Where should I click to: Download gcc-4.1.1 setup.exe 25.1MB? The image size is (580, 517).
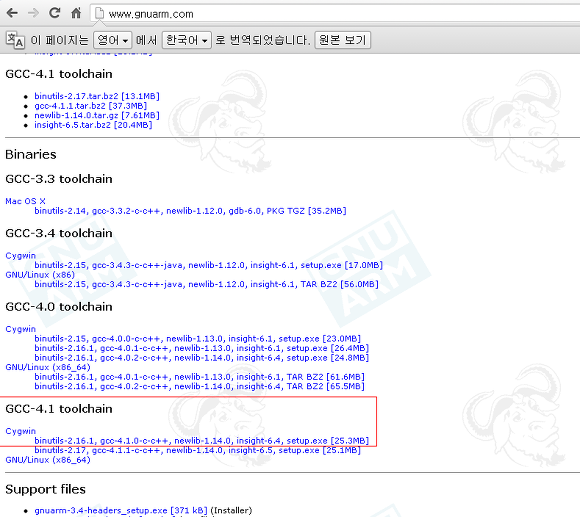coord(198,450)
